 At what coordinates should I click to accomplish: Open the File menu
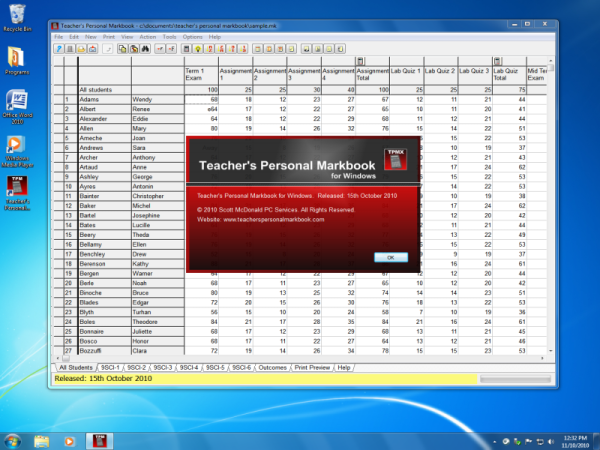coord(59,37)
